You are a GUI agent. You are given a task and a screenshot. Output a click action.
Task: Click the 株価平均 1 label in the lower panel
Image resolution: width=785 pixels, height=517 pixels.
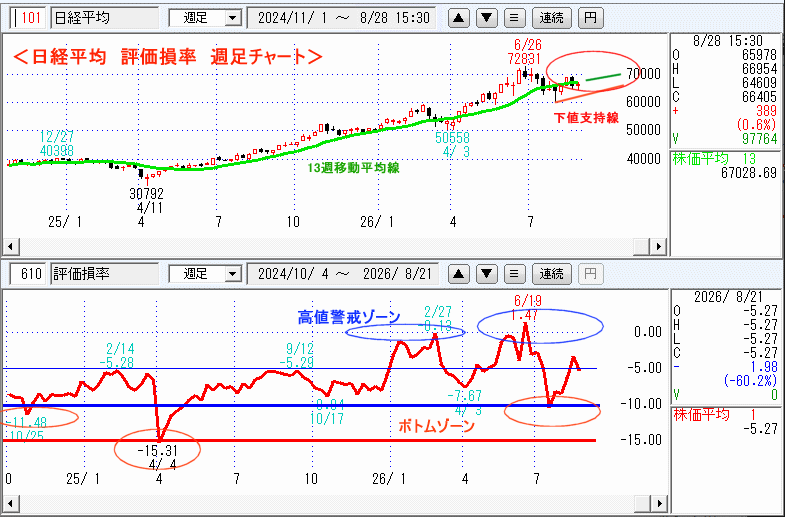coord(714,415)
